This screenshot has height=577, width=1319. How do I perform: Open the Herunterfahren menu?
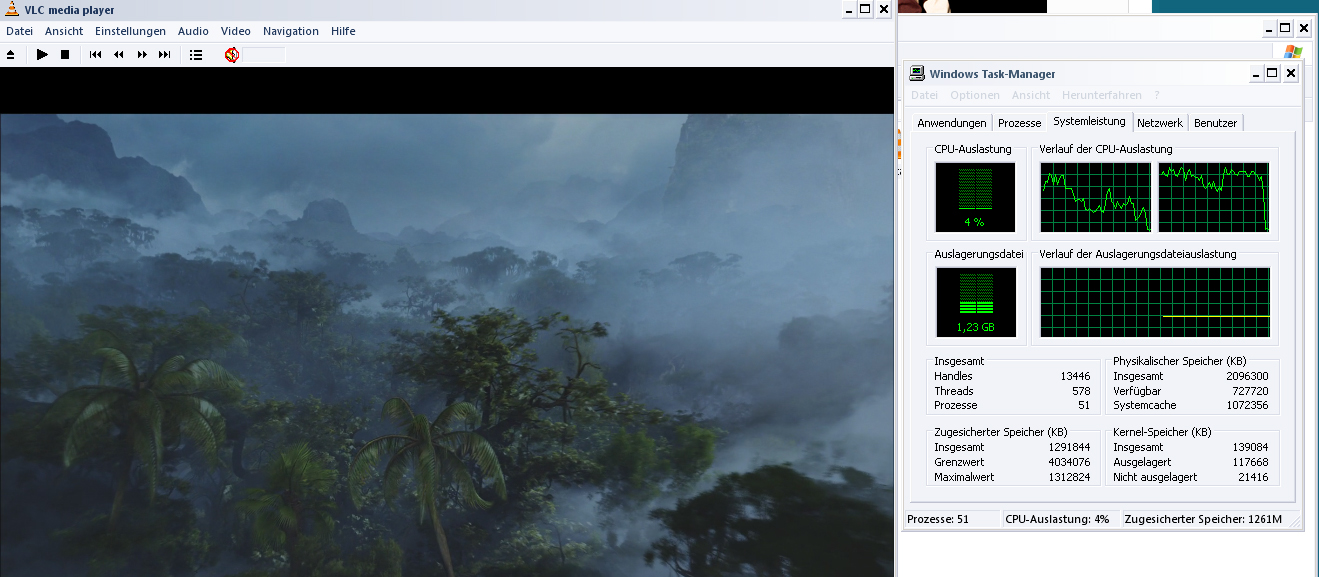(1102, 95)
